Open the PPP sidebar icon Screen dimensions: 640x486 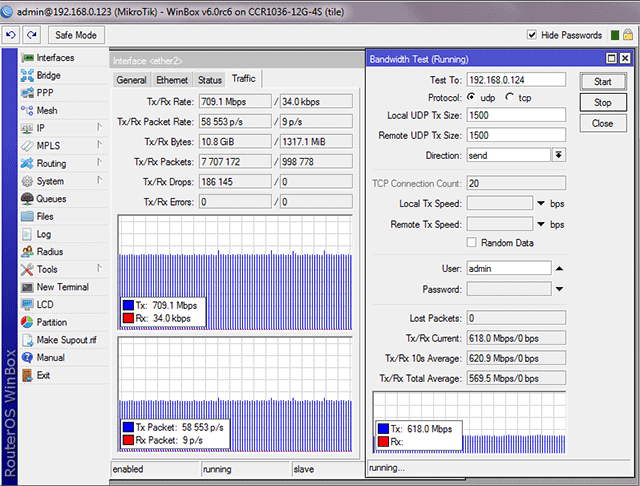pos(27,93)
